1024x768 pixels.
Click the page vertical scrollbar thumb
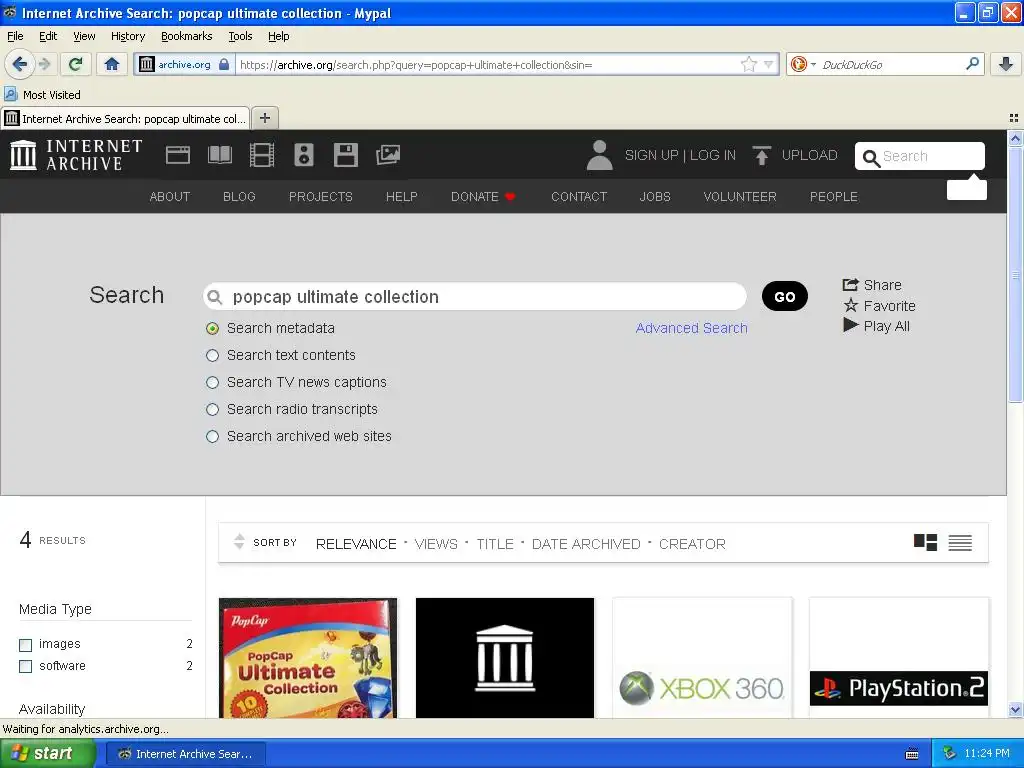(1015, 274)
